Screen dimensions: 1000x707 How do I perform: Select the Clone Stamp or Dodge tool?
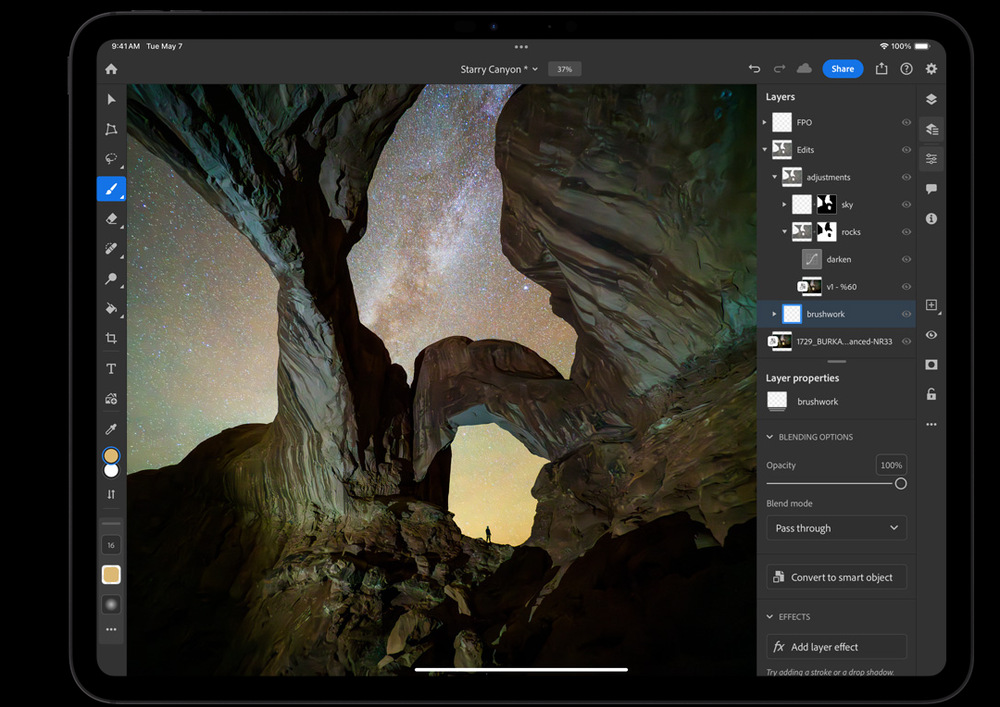tap(111, 279)
